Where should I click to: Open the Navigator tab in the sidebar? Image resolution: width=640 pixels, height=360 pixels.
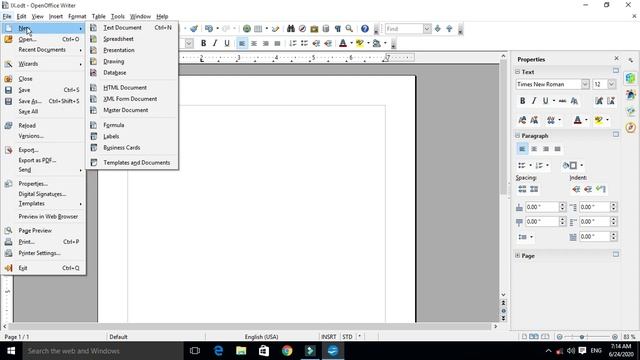point(631,127)
